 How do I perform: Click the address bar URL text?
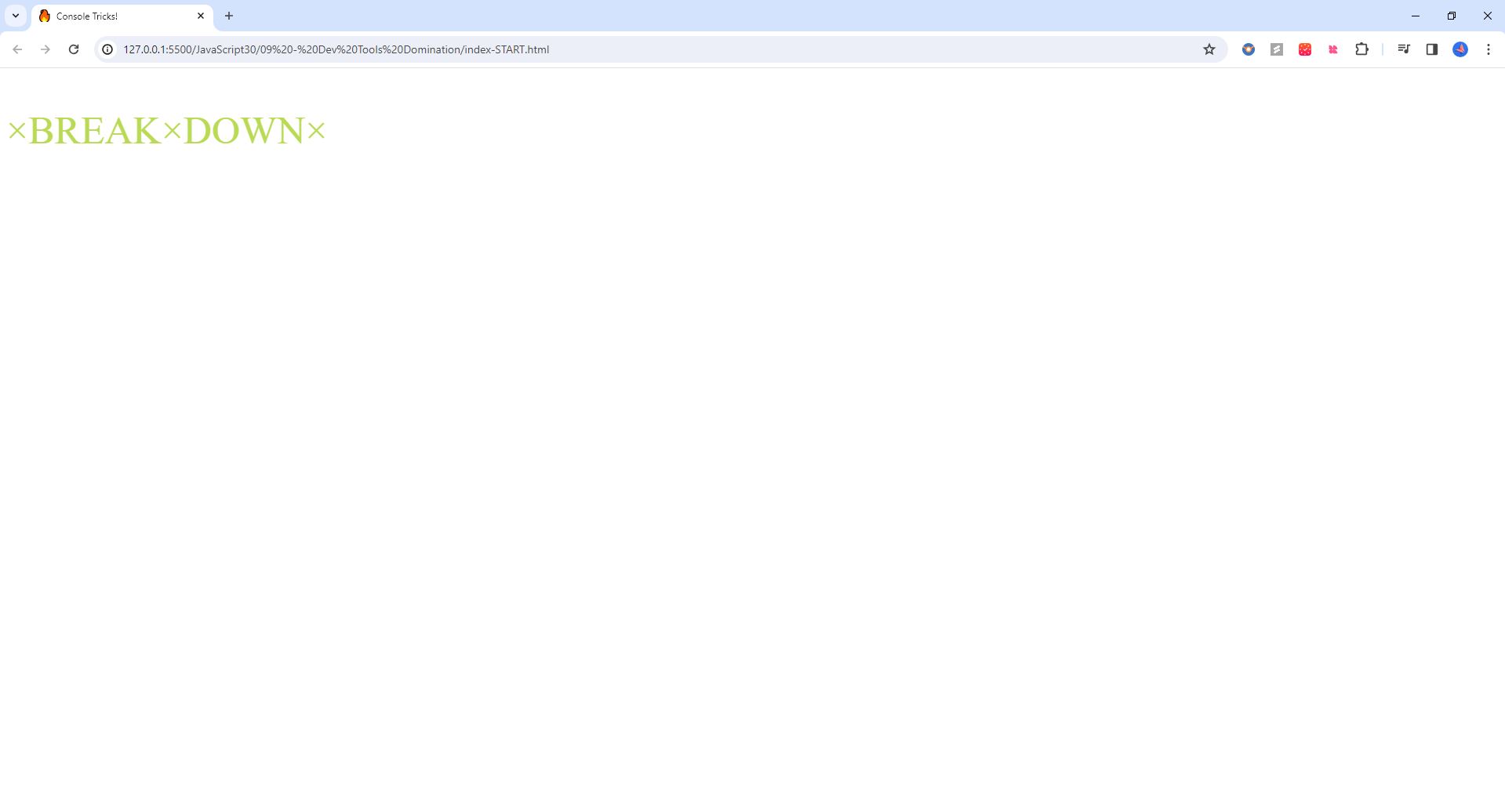point(336,49)
